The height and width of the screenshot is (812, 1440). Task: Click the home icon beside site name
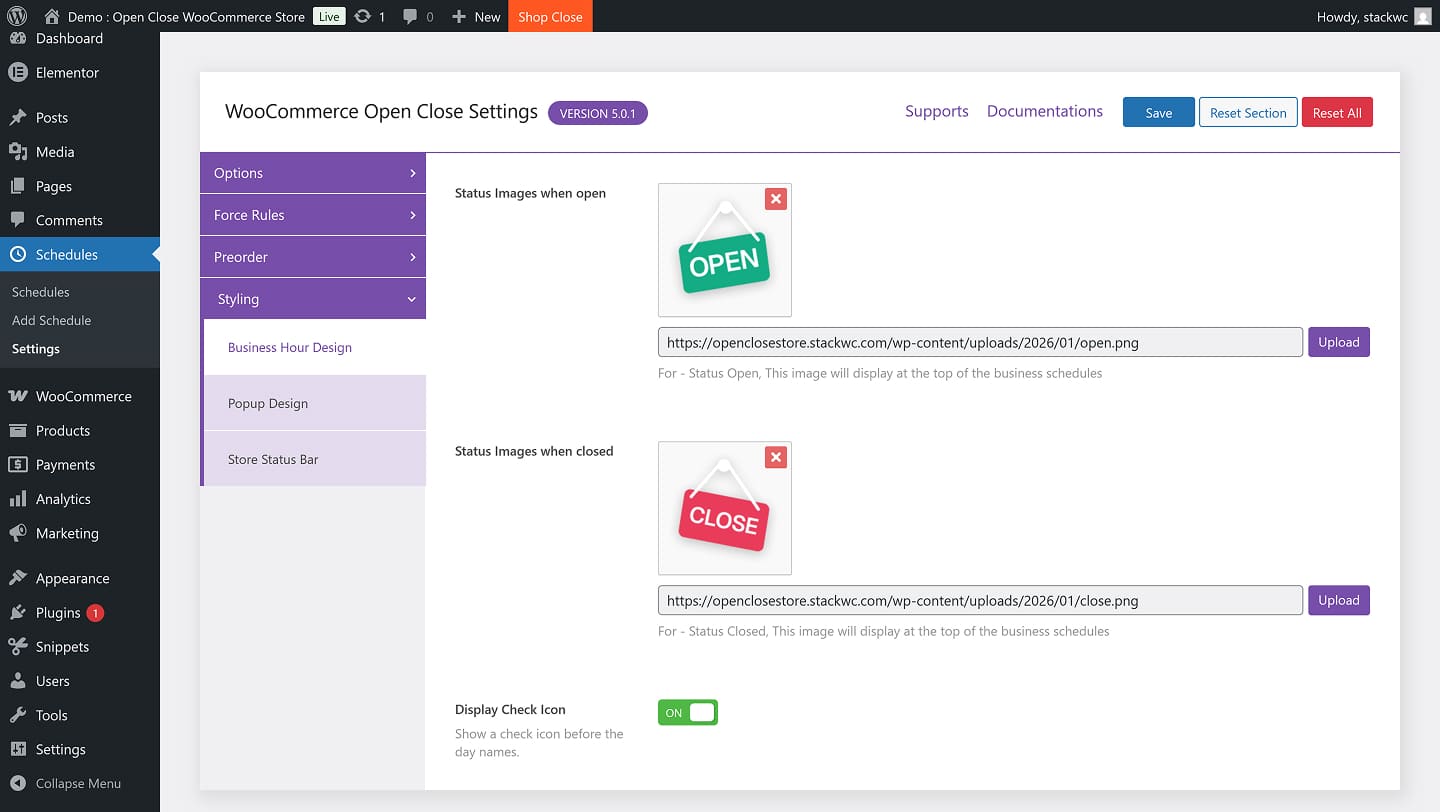click(x=52, y=16)
